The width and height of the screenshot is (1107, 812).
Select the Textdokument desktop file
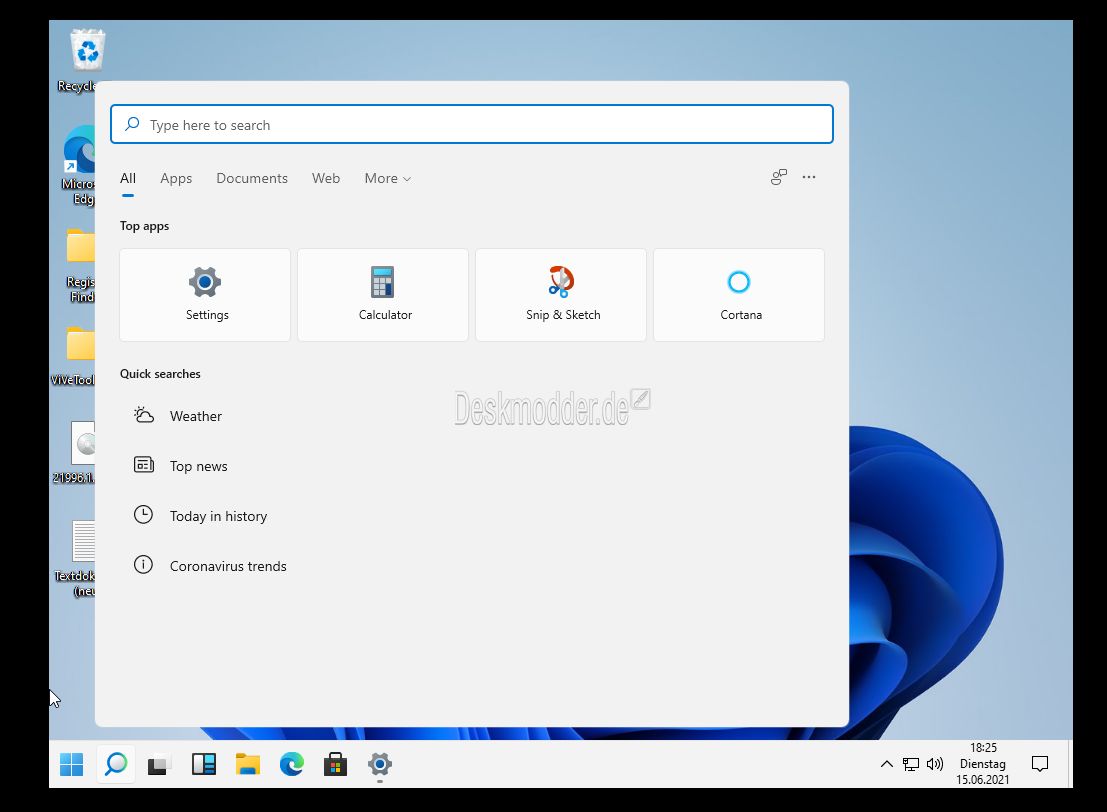coord(75,559)
